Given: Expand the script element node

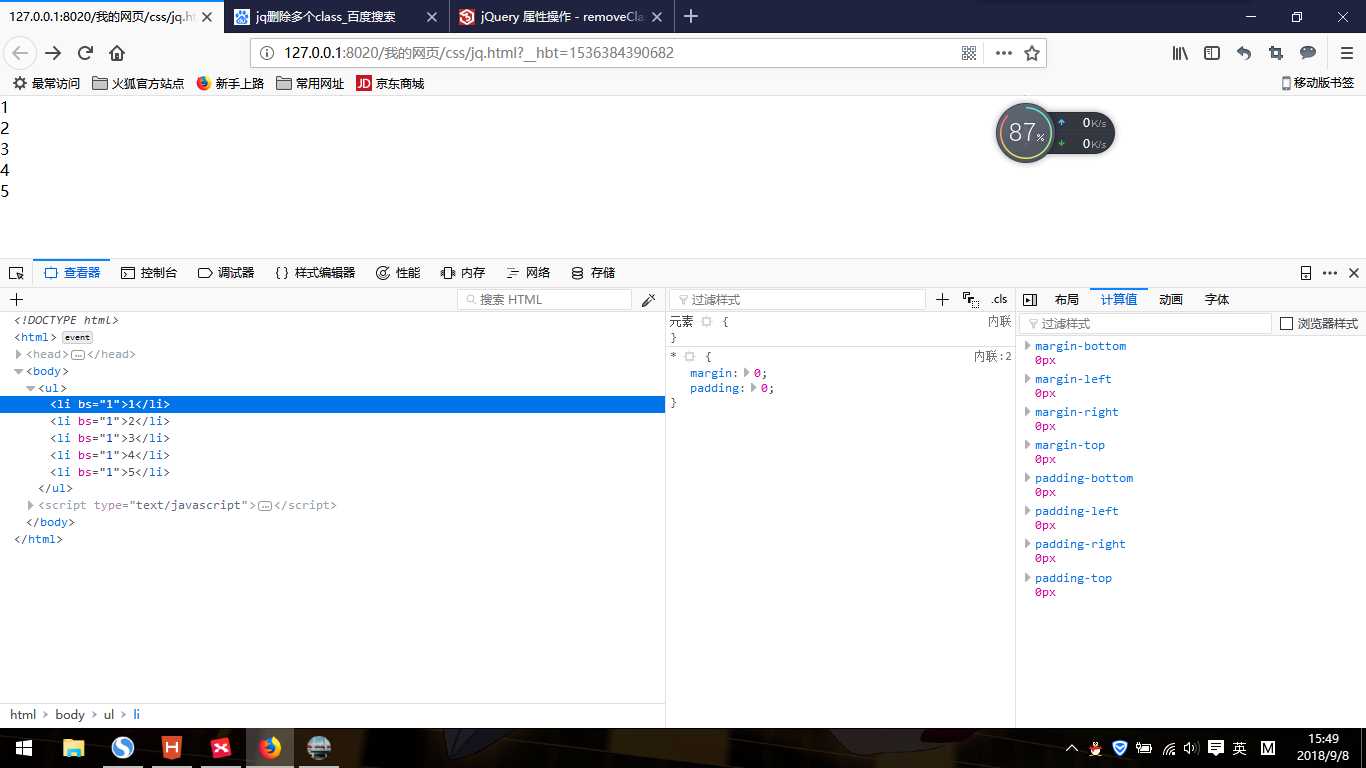Looking at the screenshot, I should (31, 505).
